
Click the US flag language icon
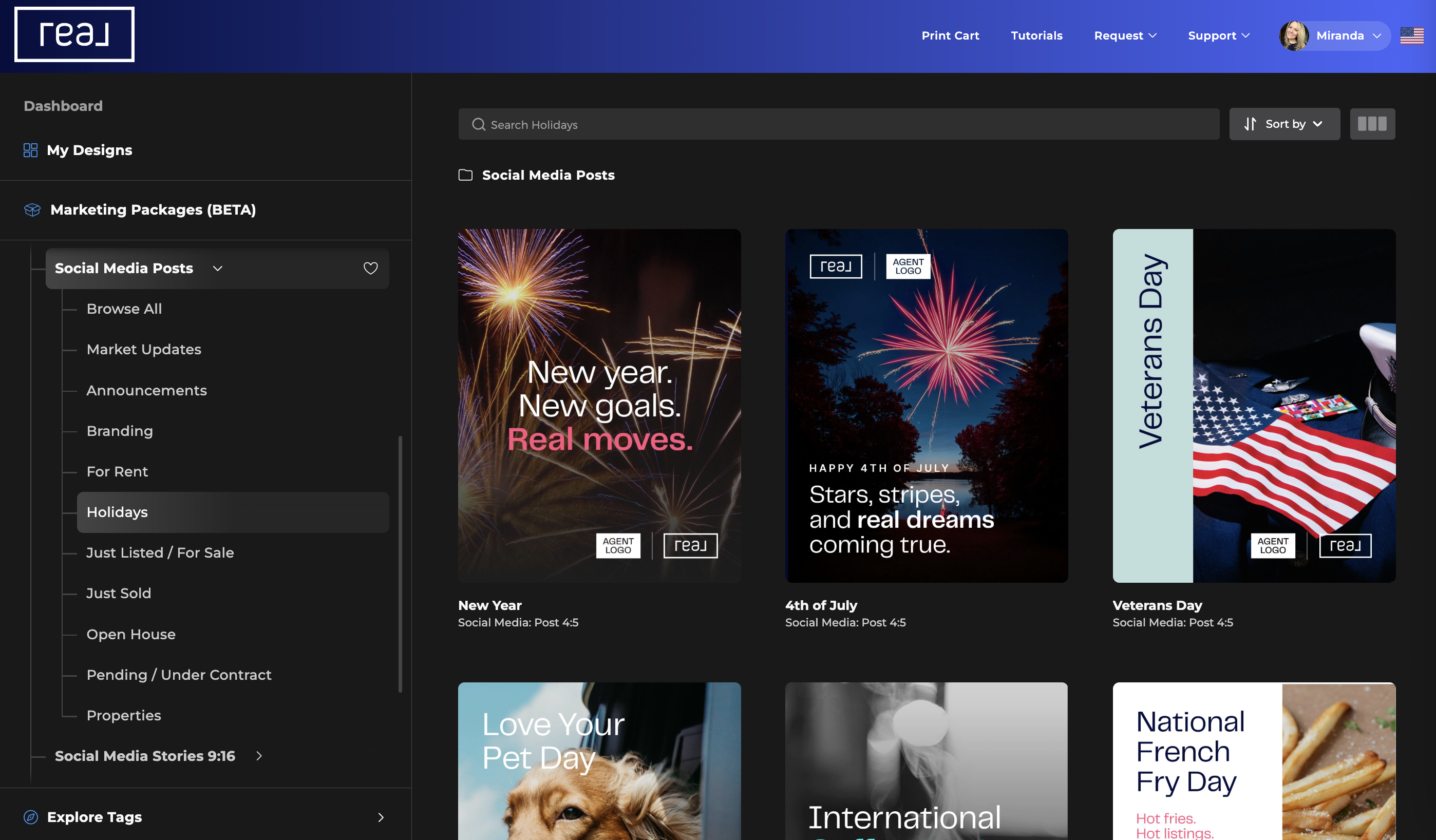point(1411,35)
